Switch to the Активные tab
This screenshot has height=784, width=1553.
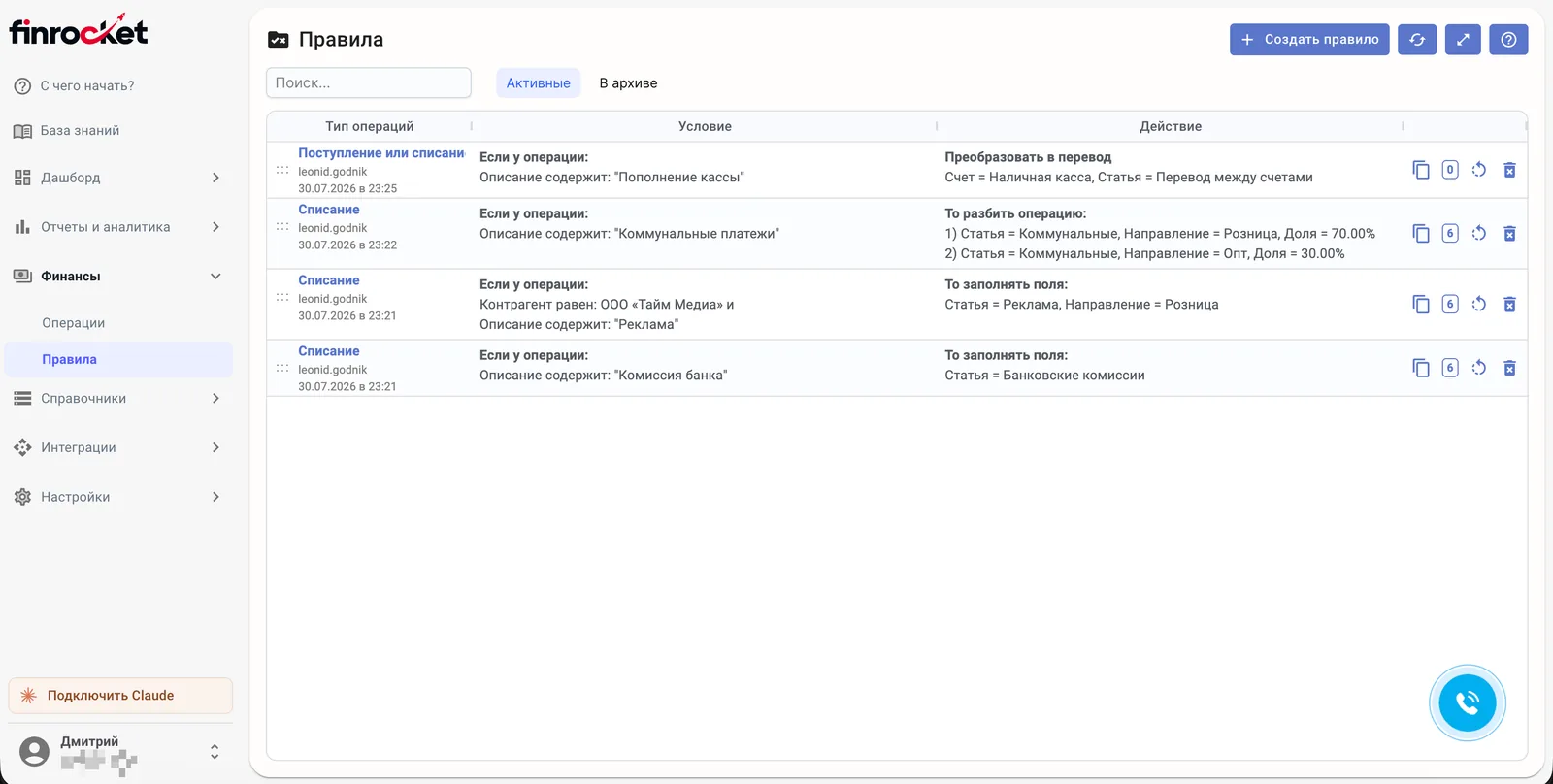pos(539,83)
